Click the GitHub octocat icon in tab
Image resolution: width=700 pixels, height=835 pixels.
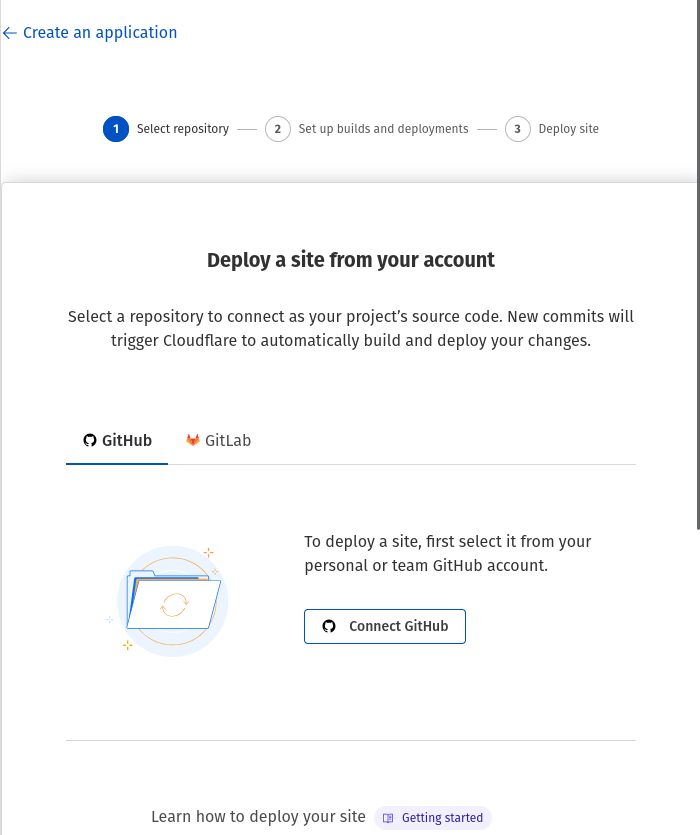90,440
